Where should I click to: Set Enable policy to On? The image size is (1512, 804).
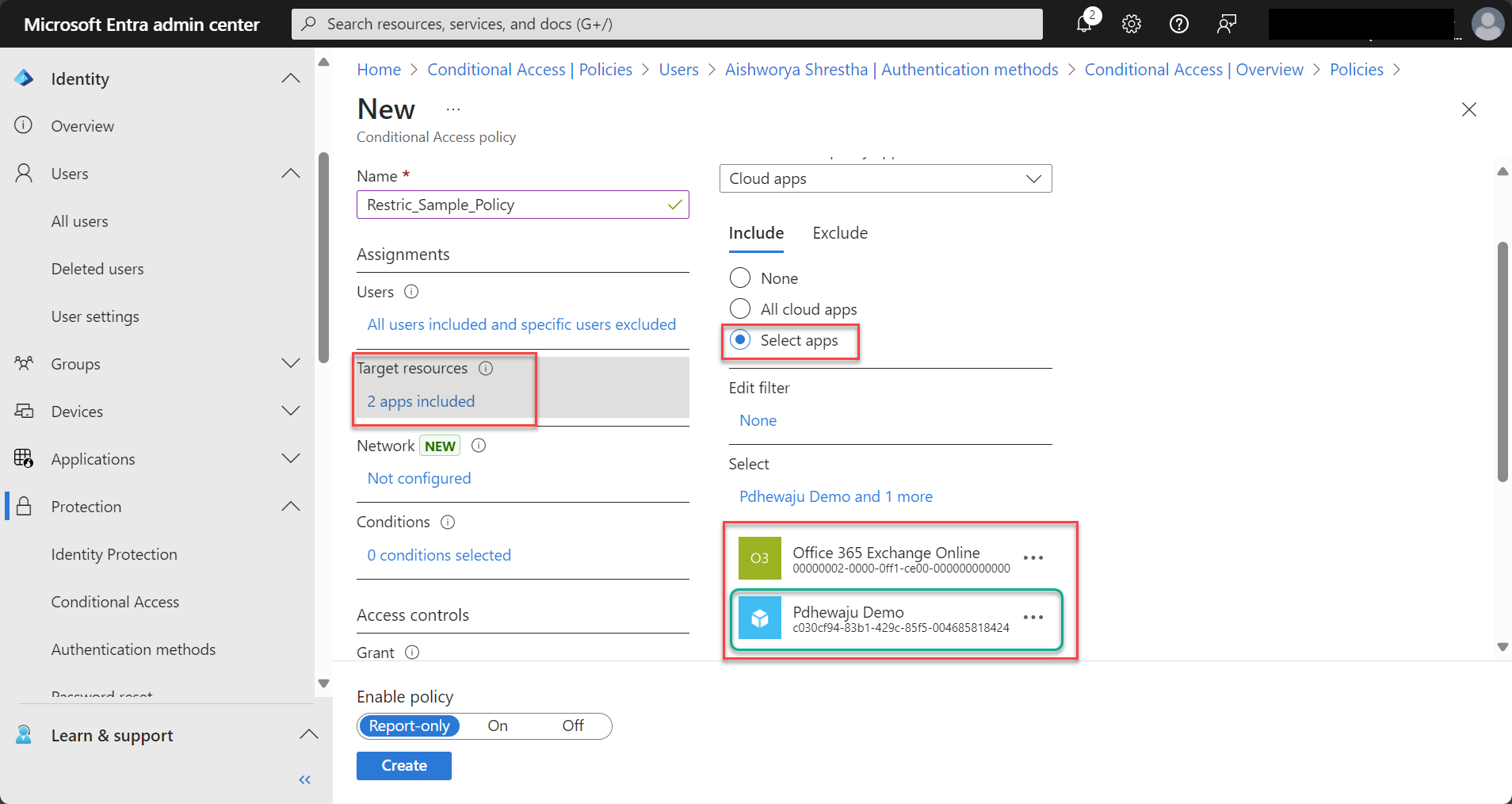498,726
